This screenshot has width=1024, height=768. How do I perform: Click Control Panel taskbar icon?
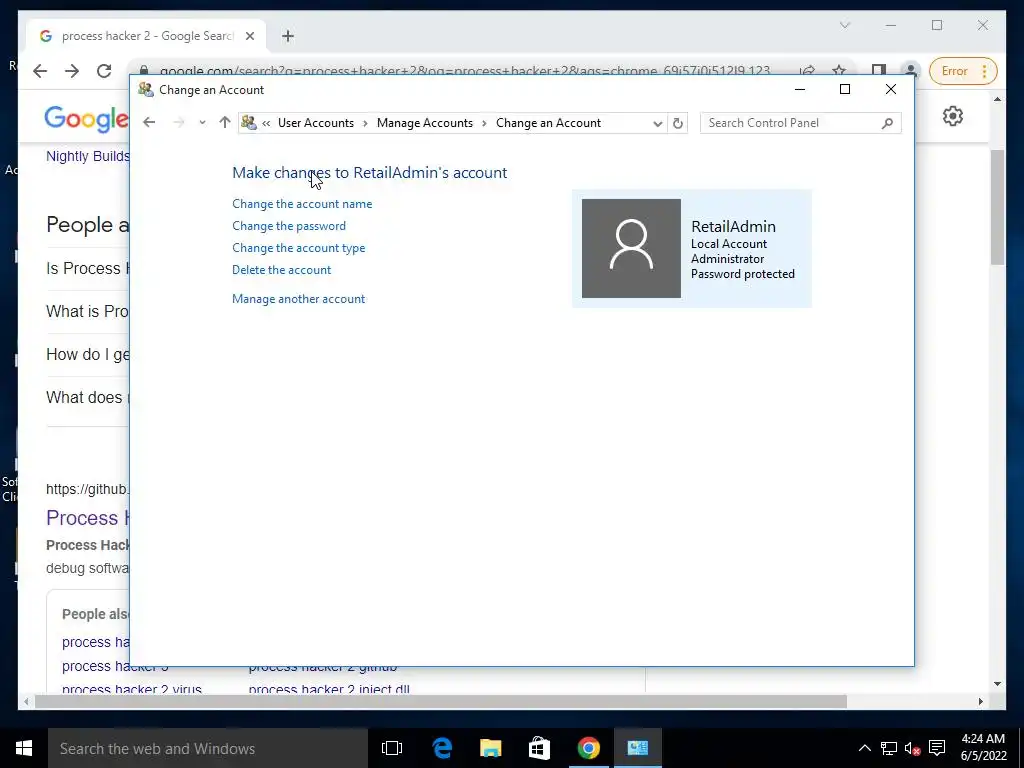637,748
